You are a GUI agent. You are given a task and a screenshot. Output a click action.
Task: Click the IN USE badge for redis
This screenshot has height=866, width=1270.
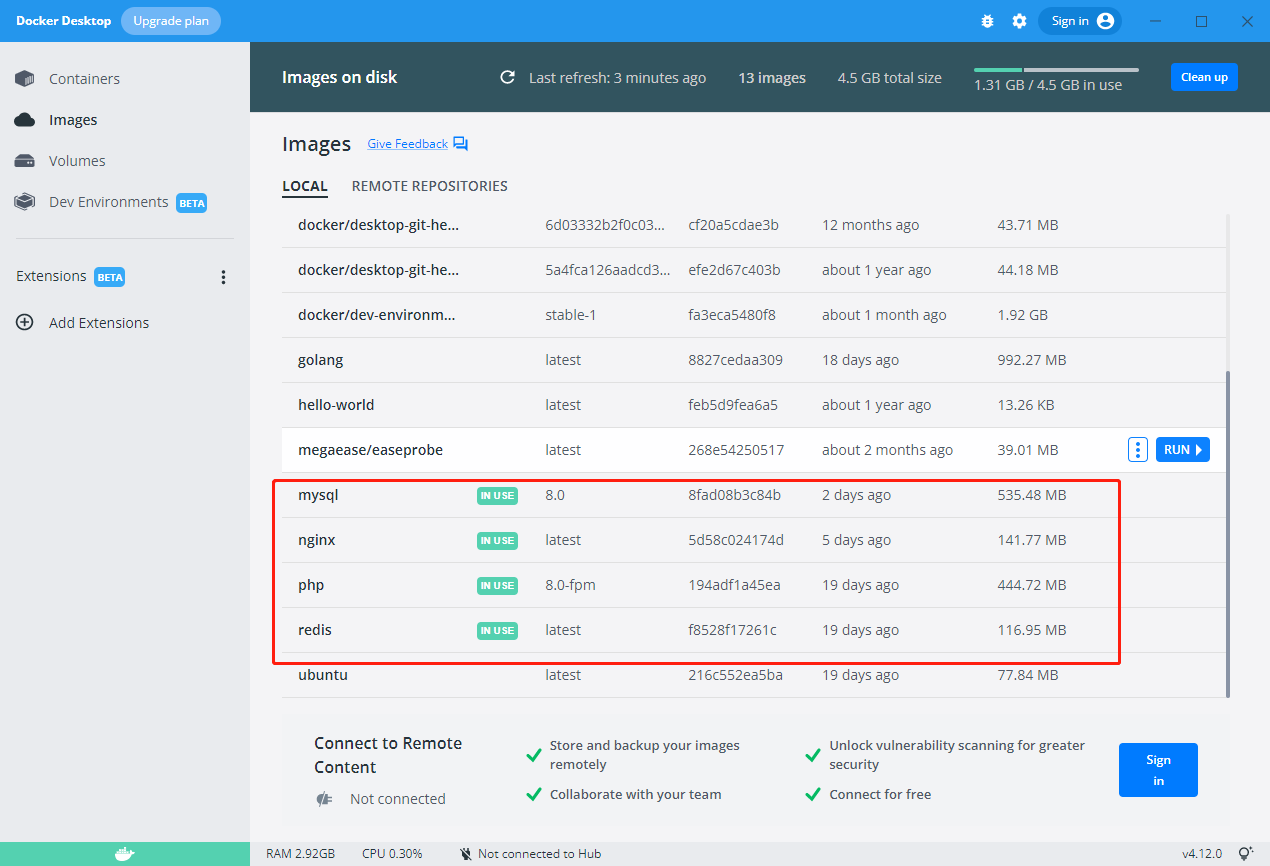pyautogui.click(x=497, y=630)
